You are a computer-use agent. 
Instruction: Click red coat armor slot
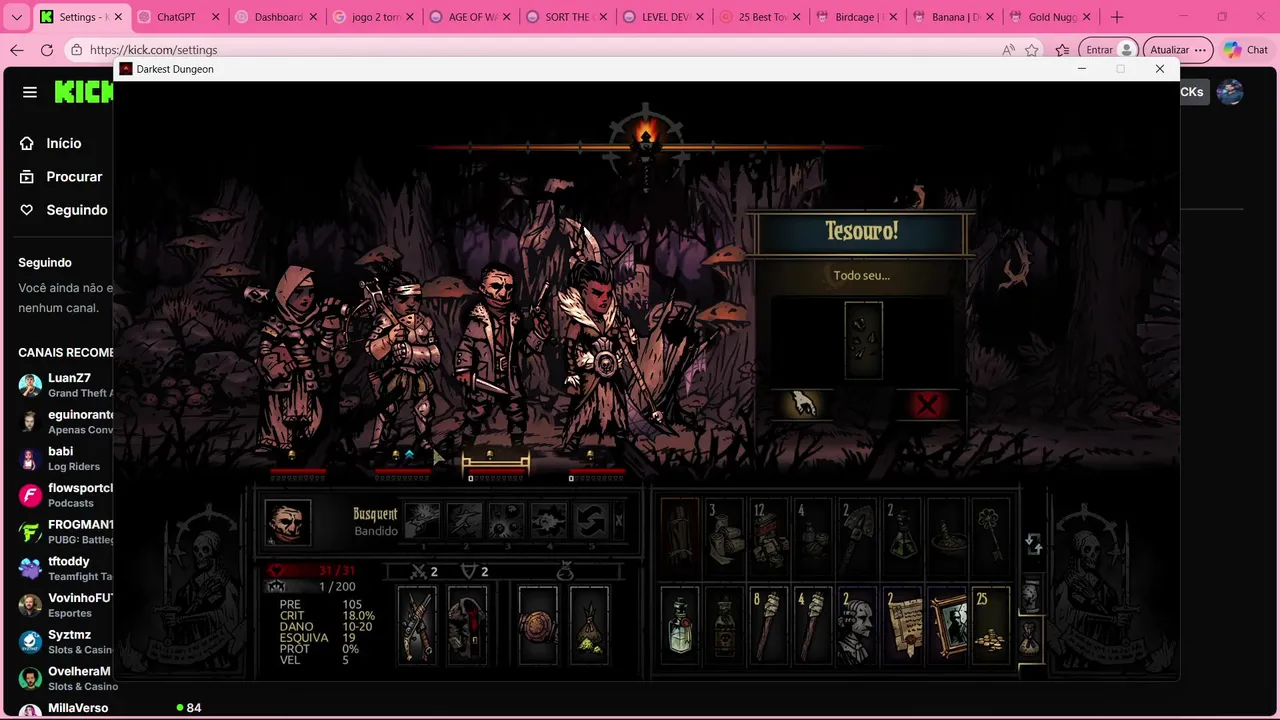467,625
